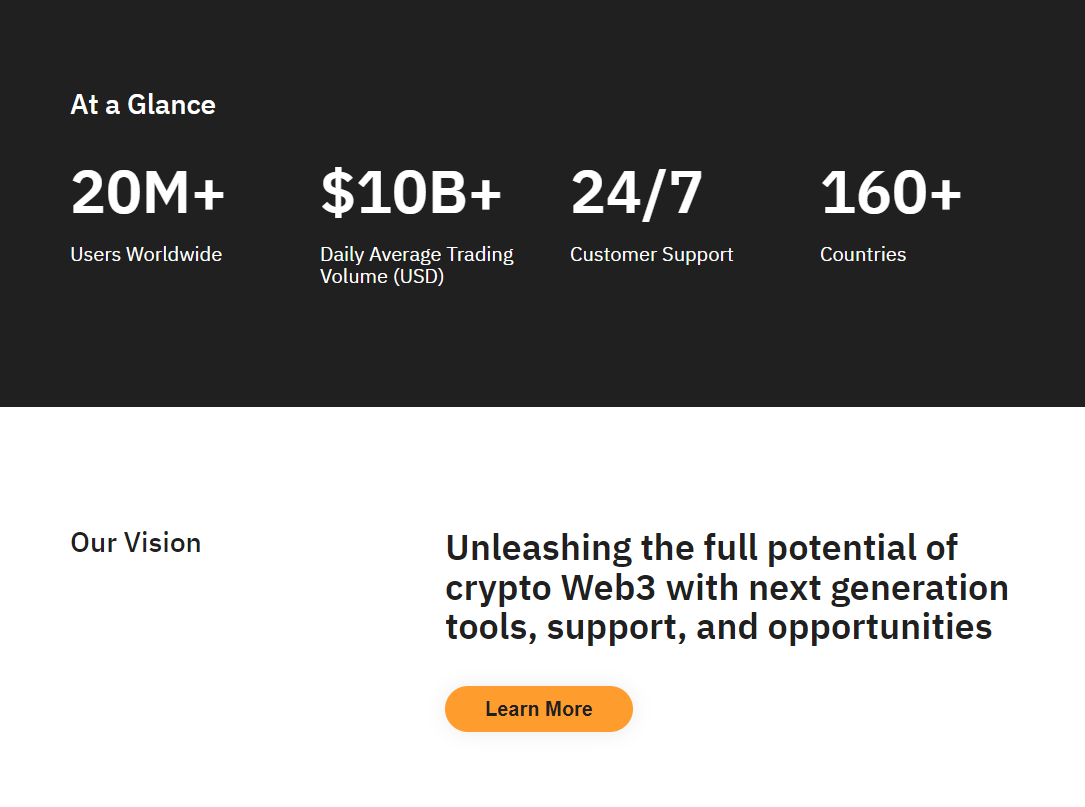Screen dimensions: 1085x807
Task: Click the Learn More button
Action: tap(538, 709)
